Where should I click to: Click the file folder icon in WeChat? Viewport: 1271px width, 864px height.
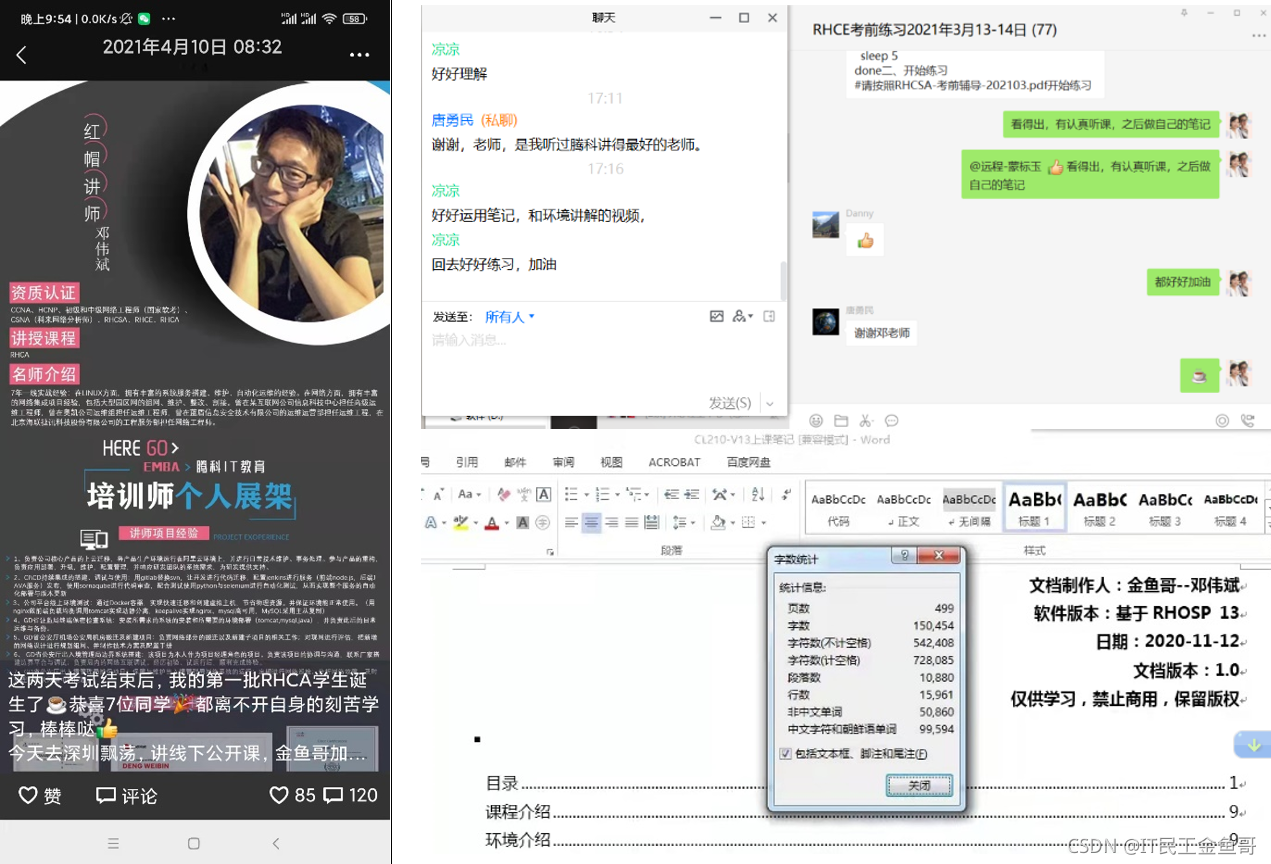click(841, 421)
